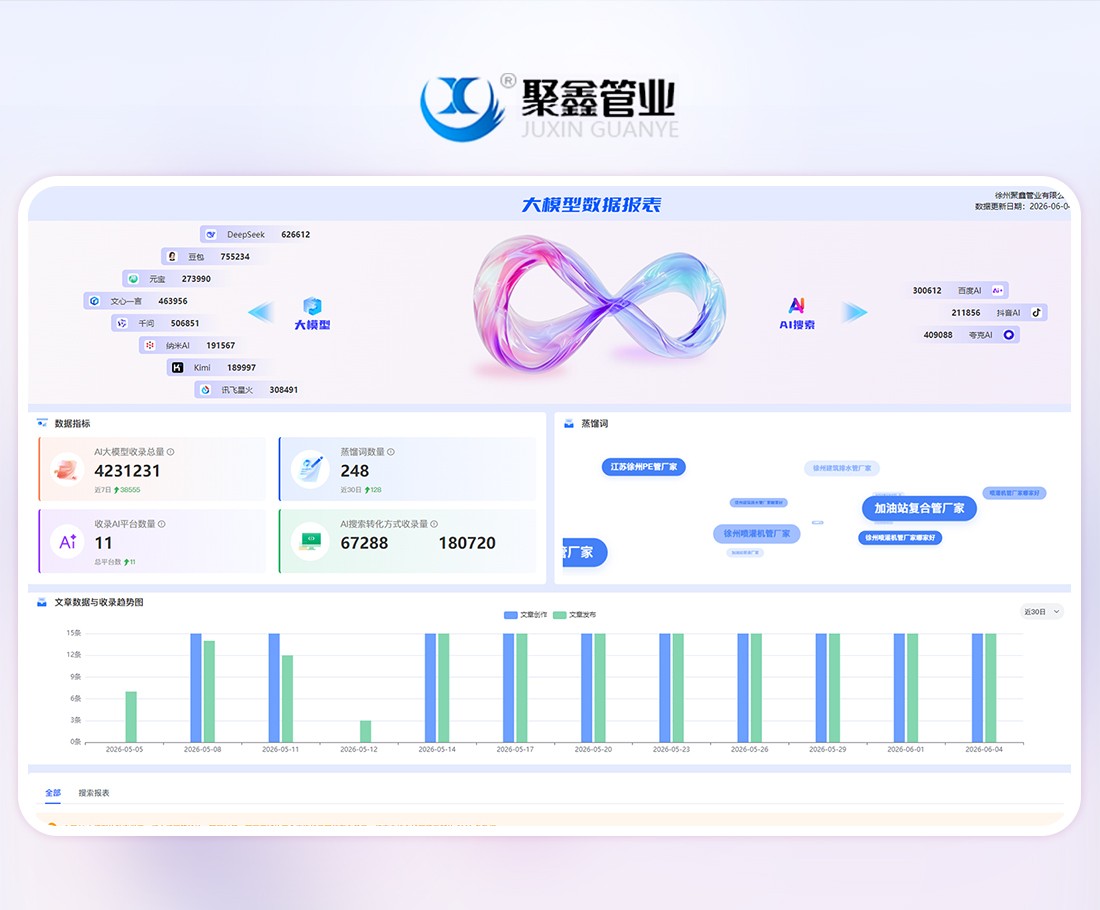Viewport: 1100px width, 910px height.
Task: Click the 夸克AI count 409088
Action: (938, 335)
